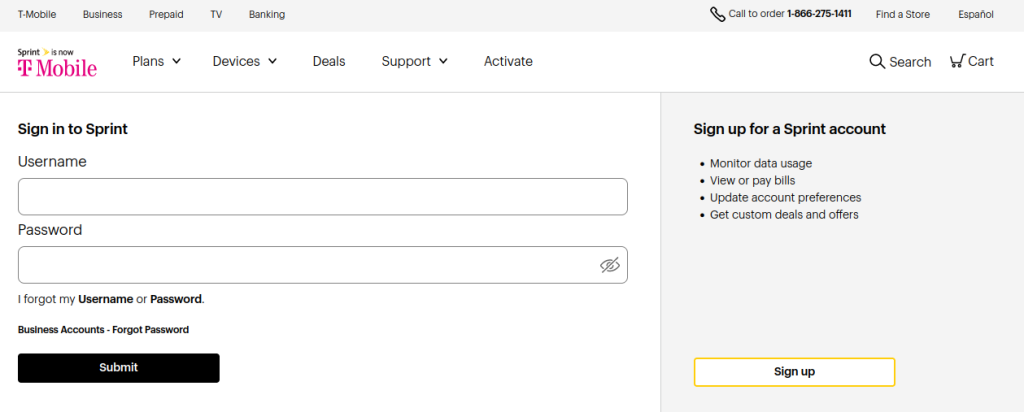The image size is (1024, 412).
Task: Open Business Accounts - Forgot Password link
Action: pyautogui.click(x=103, y=330)
